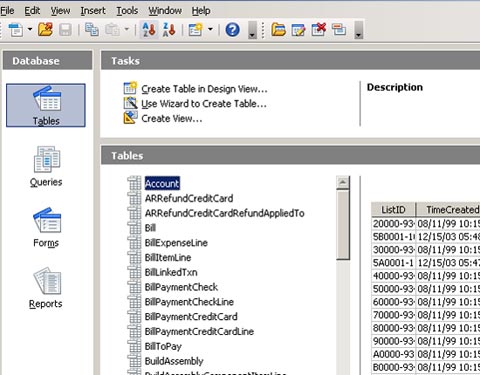The height and width of the screenshot is (375, 480).
Task: Open the Form icon dropdown arrow
Action: (210, 29)
